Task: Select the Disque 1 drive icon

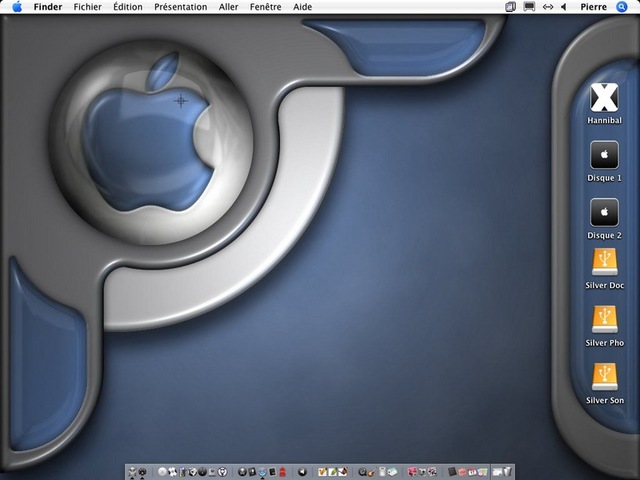Action: [604, 155]
